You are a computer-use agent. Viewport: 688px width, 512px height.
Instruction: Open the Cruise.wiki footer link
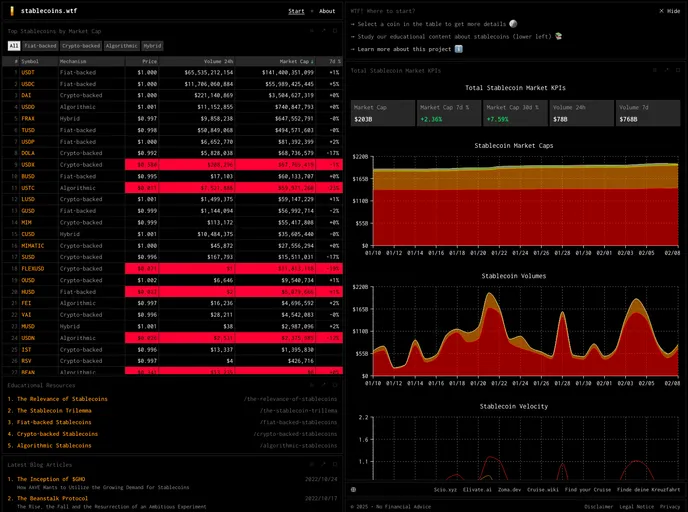click(x=543, y=490)
